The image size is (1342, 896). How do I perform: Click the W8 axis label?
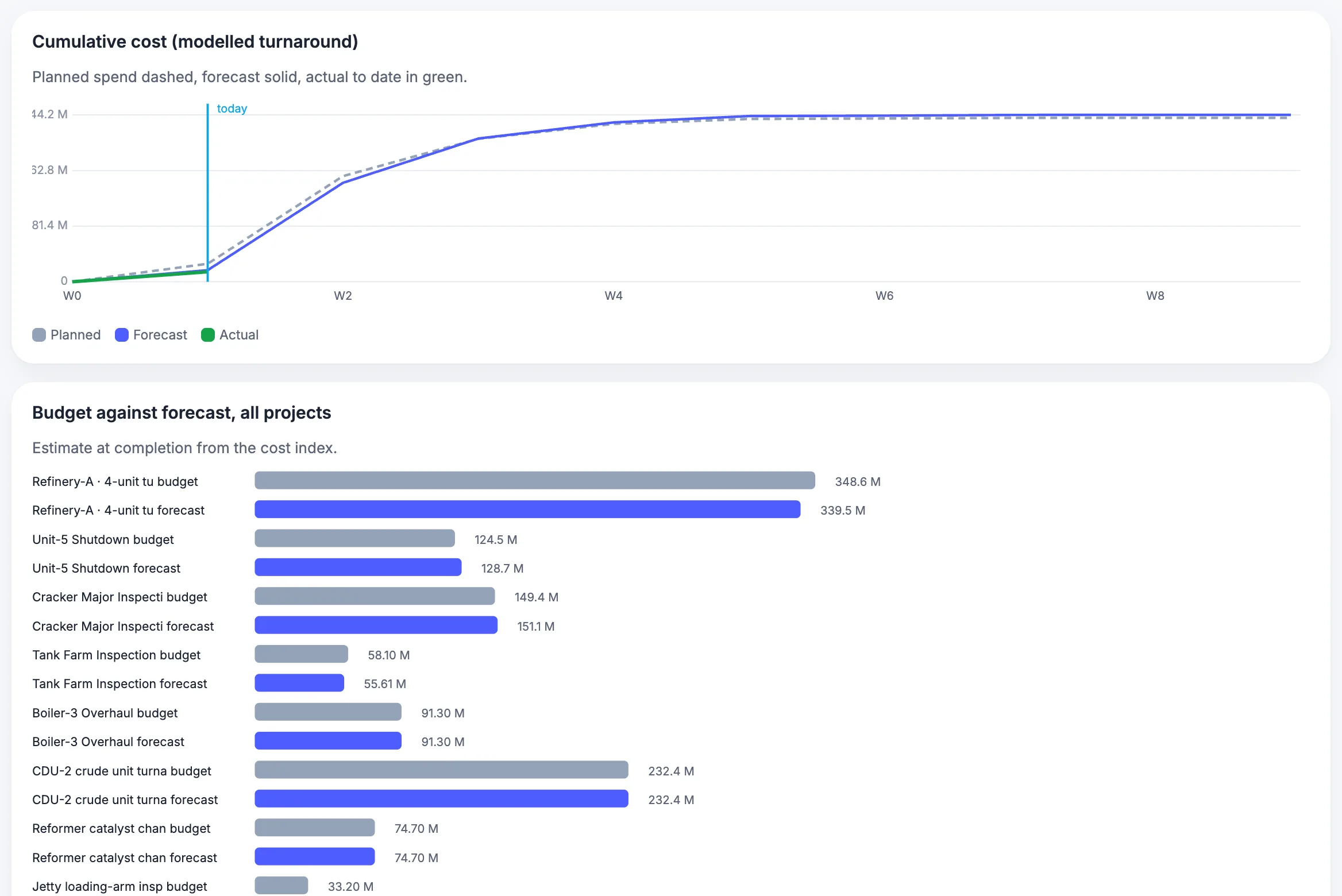(x=1155, y=296)
